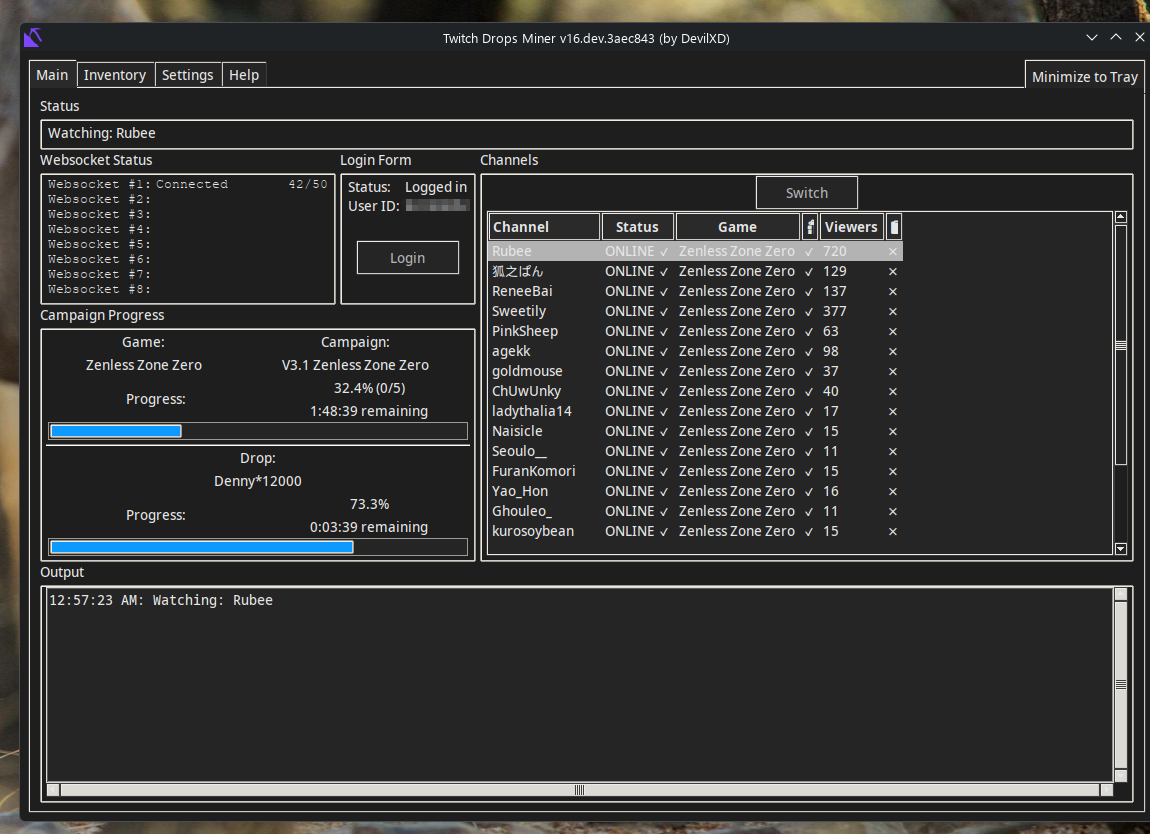Click the X in the Yao_Hon row
Viewport: 1150px width, 834px height.
click(893, 491)
